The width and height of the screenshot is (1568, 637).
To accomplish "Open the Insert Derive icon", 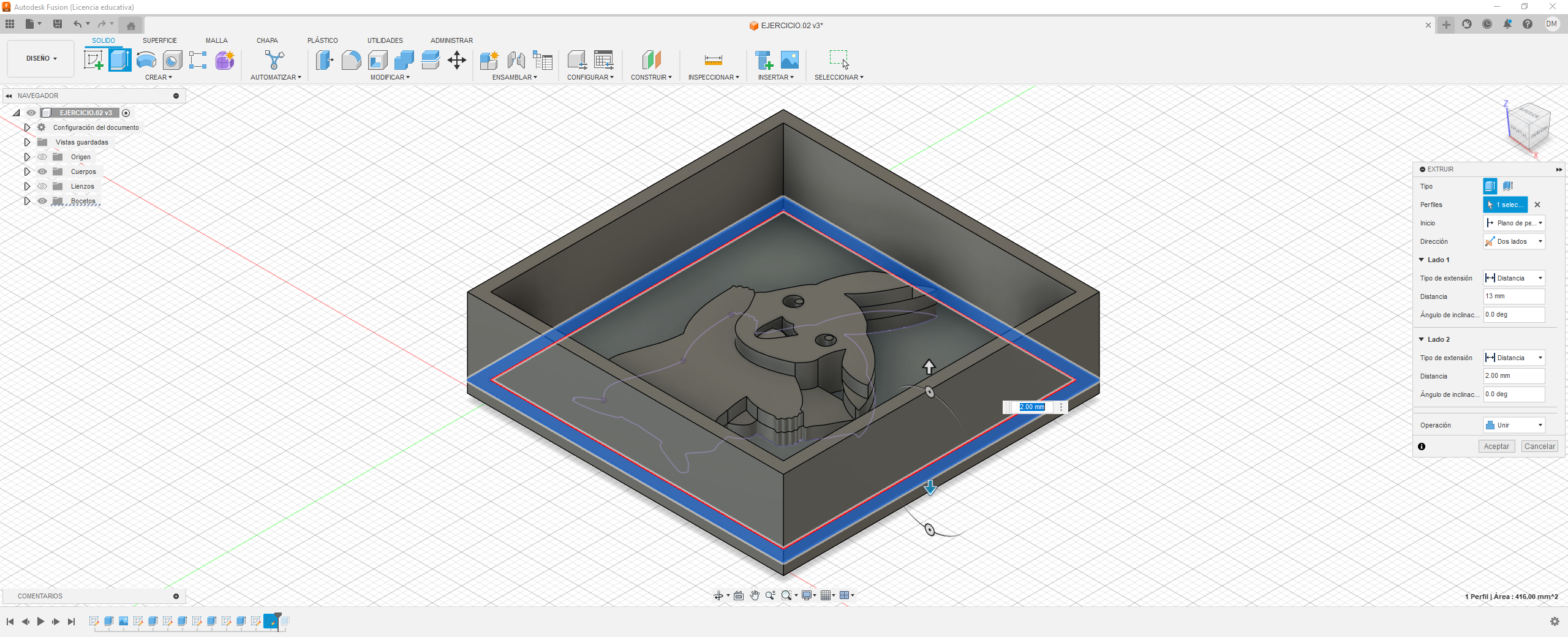I will pos(764,60).
